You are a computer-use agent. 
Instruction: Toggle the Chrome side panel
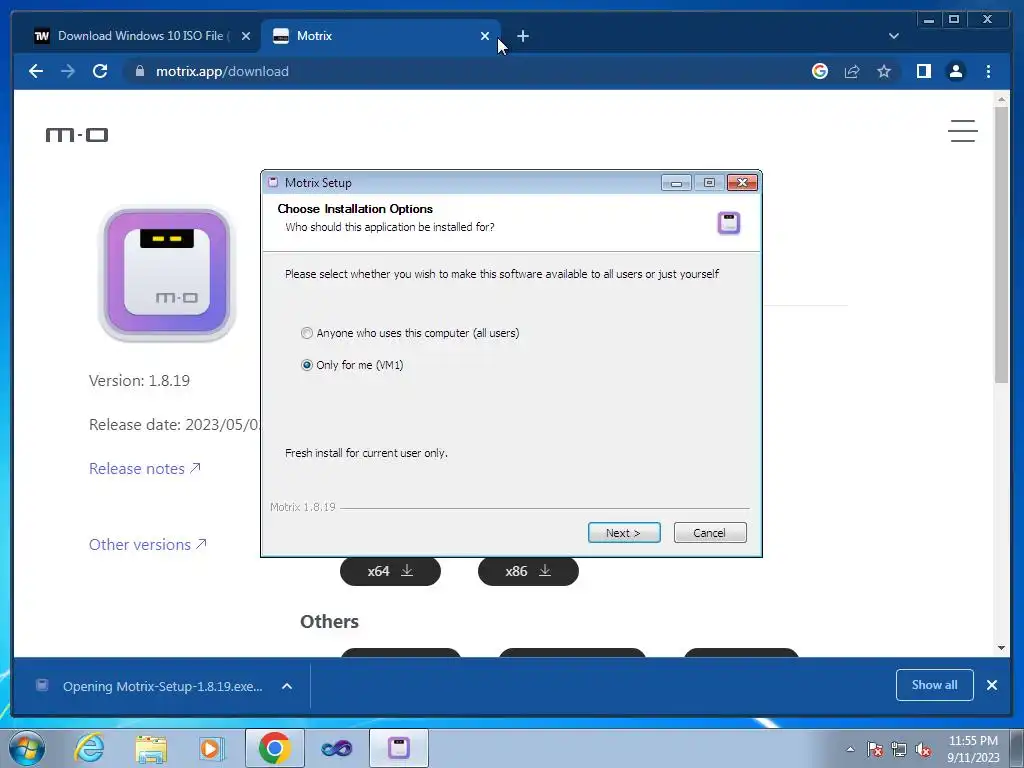(923, 71)
